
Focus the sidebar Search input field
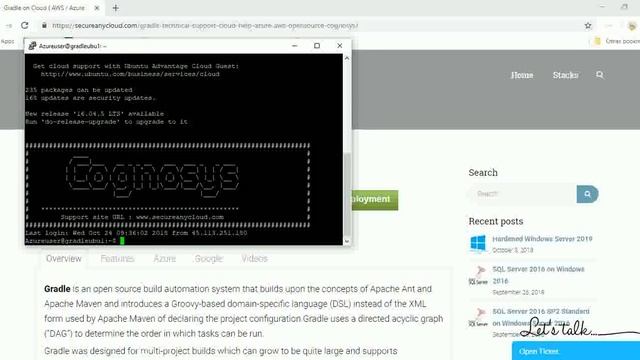tap(522, 194)
